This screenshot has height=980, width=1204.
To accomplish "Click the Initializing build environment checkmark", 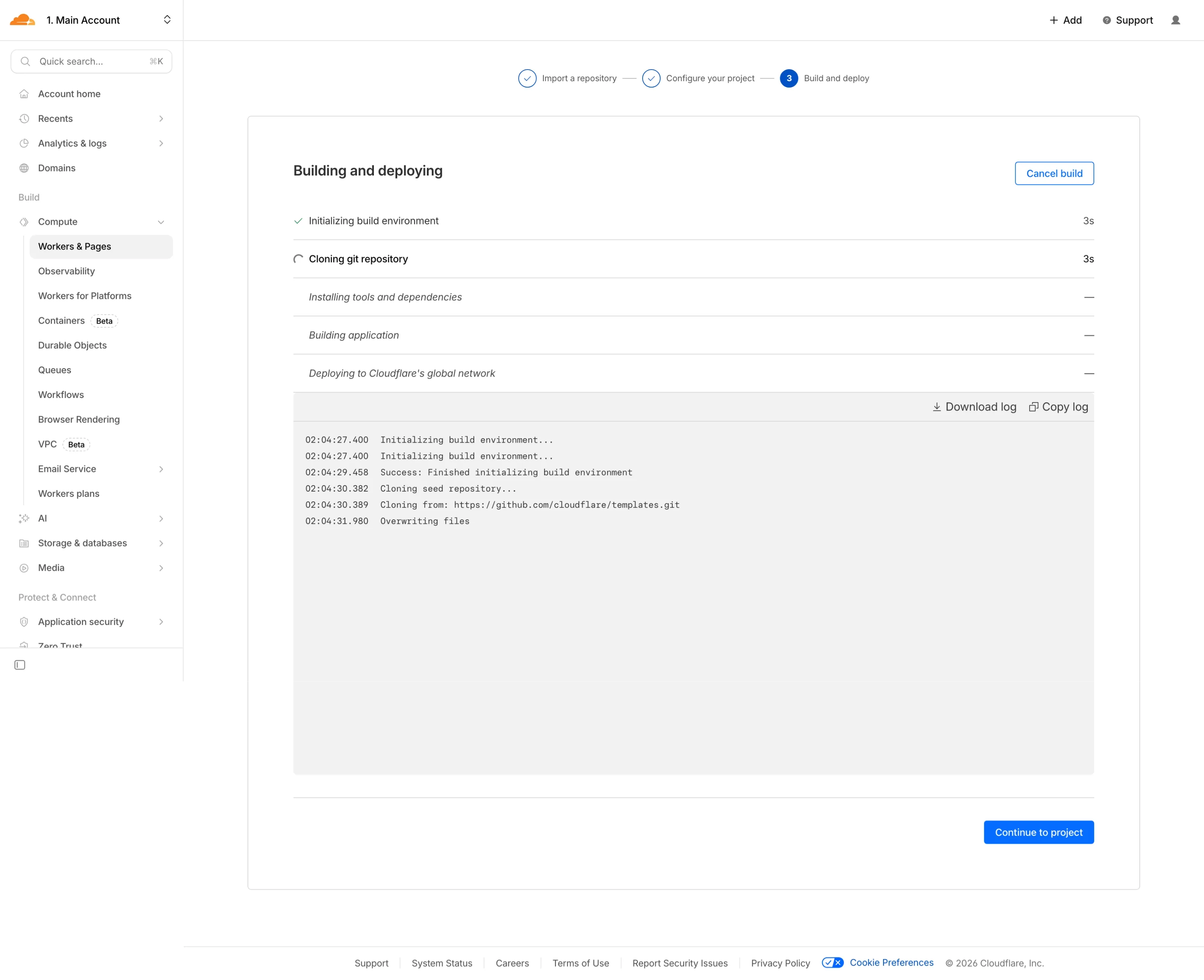I will [x=298, y=221].
